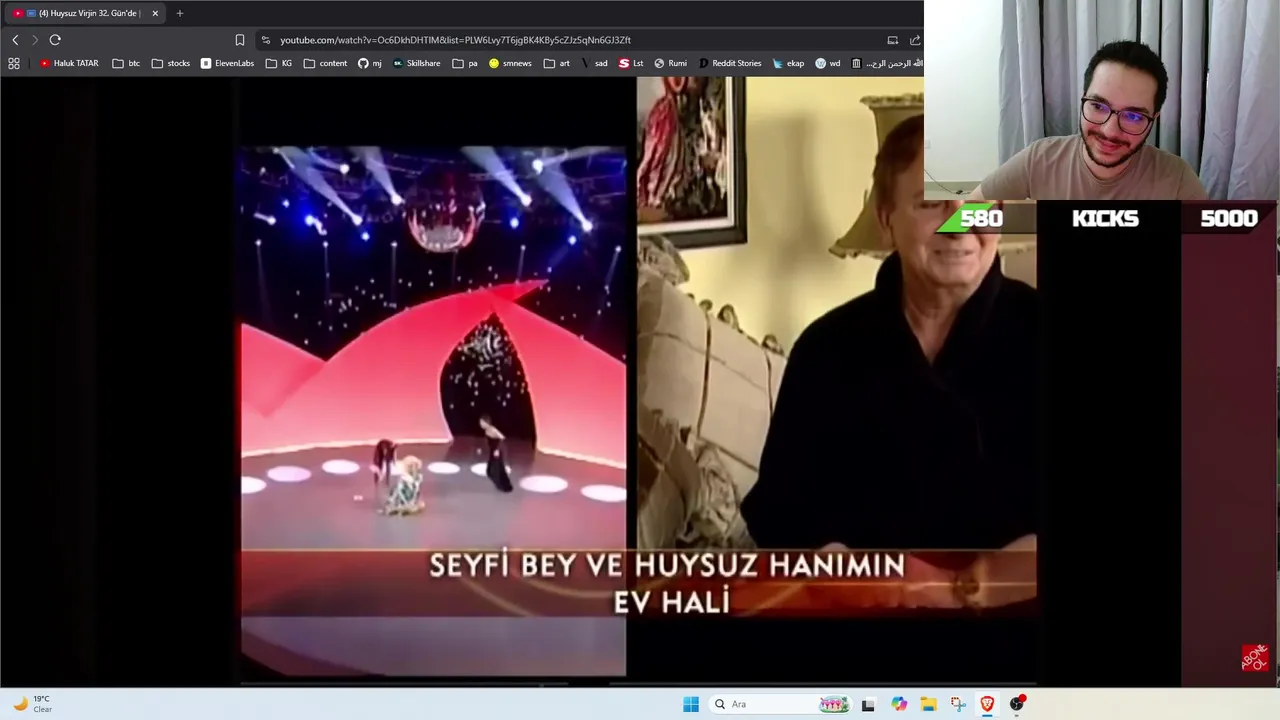Open the weather widget showing 19°C
Image resolution: width=1280 pixels, height=720 pixels.
(x=33, y=704)
